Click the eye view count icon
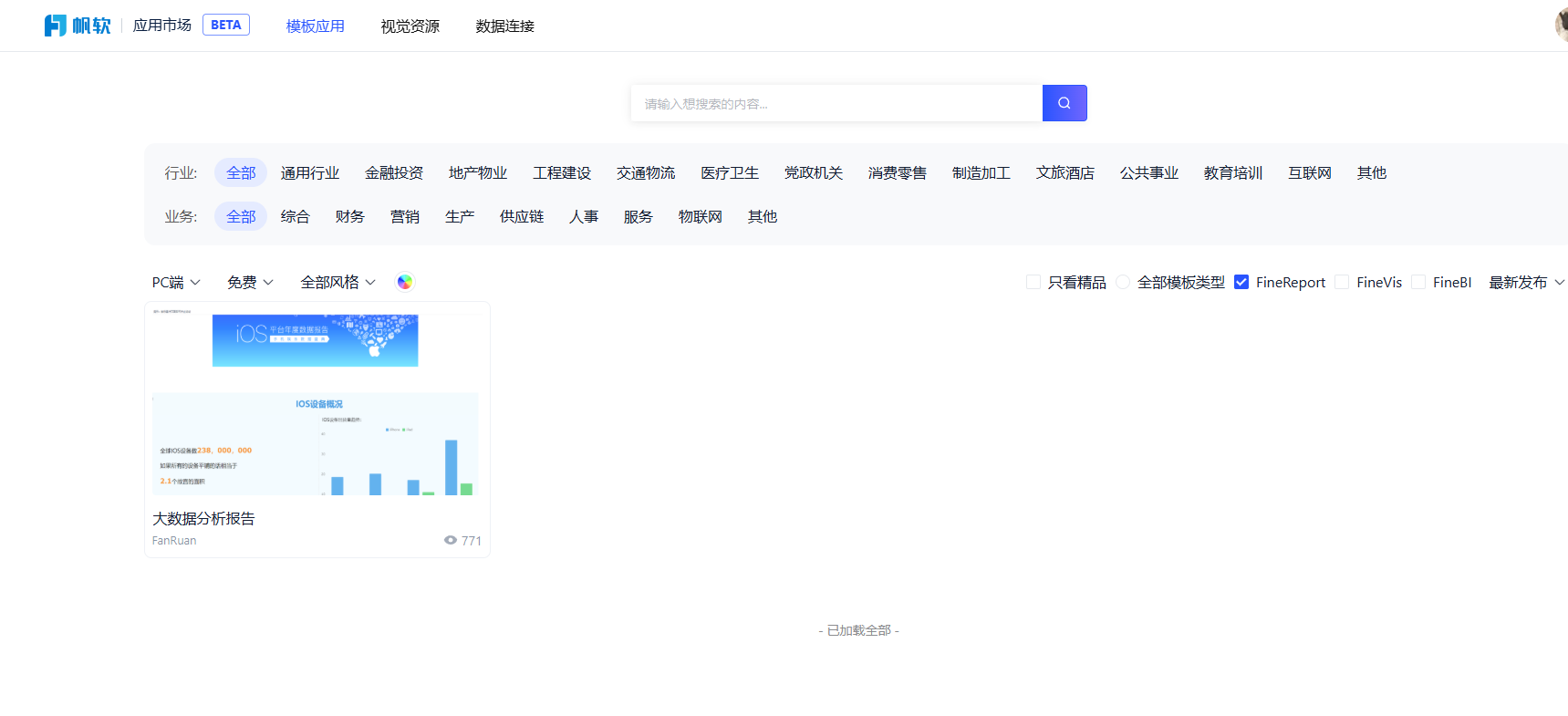This screenshot has height=716, width=1568. pyautogui.click(x=450, y=540)
